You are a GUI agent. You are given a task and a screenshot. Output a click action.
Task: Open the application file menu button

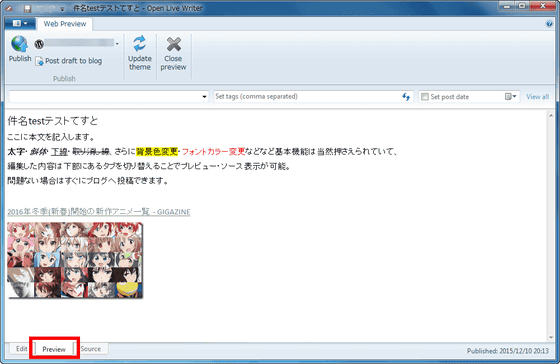tap(20, 24)
